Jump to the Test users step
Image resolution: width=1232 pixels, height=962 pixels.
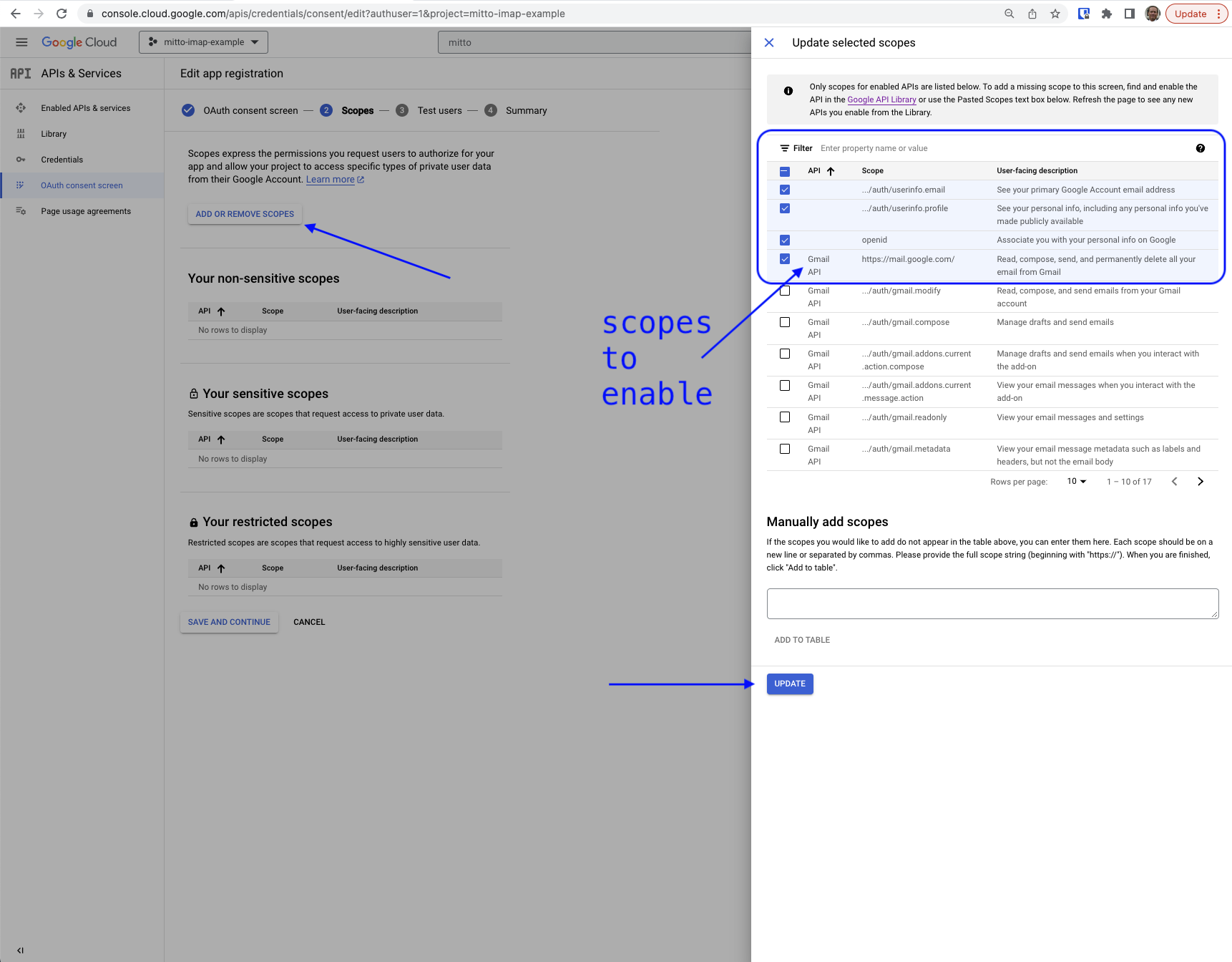tap(429, 110)
